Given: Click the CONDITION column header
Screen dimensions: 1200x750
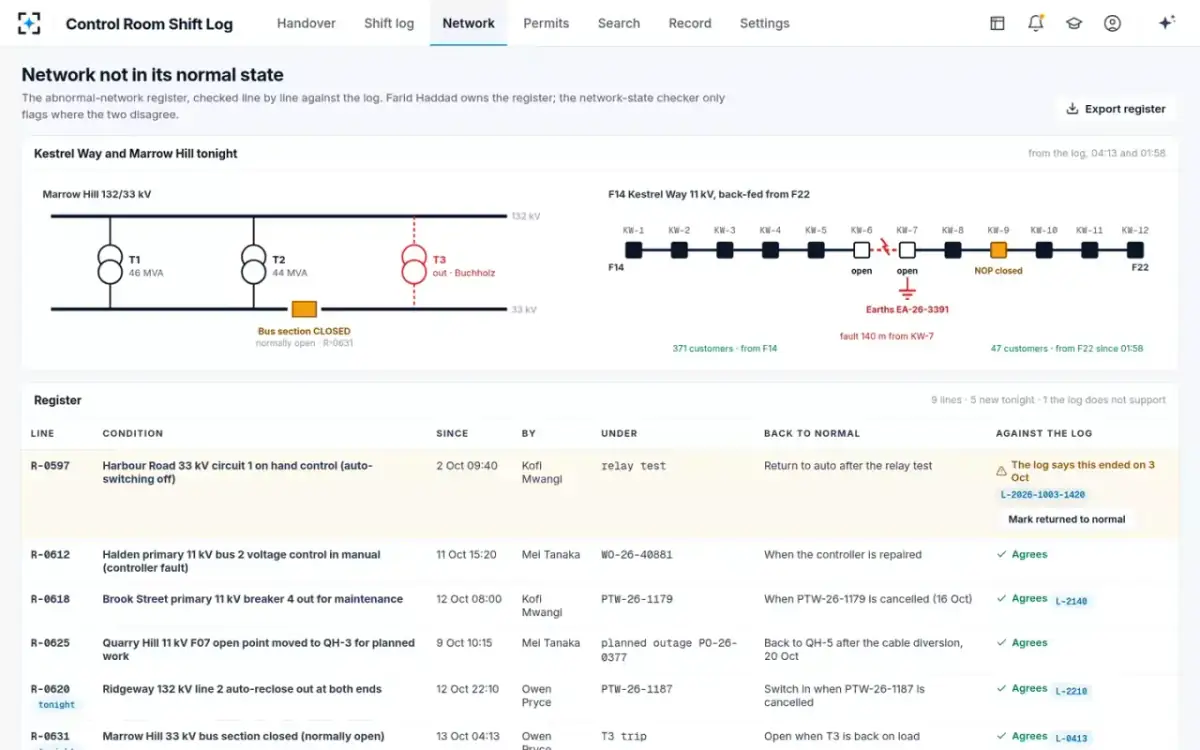Looking at the screenshot, I should coord(133,433).
